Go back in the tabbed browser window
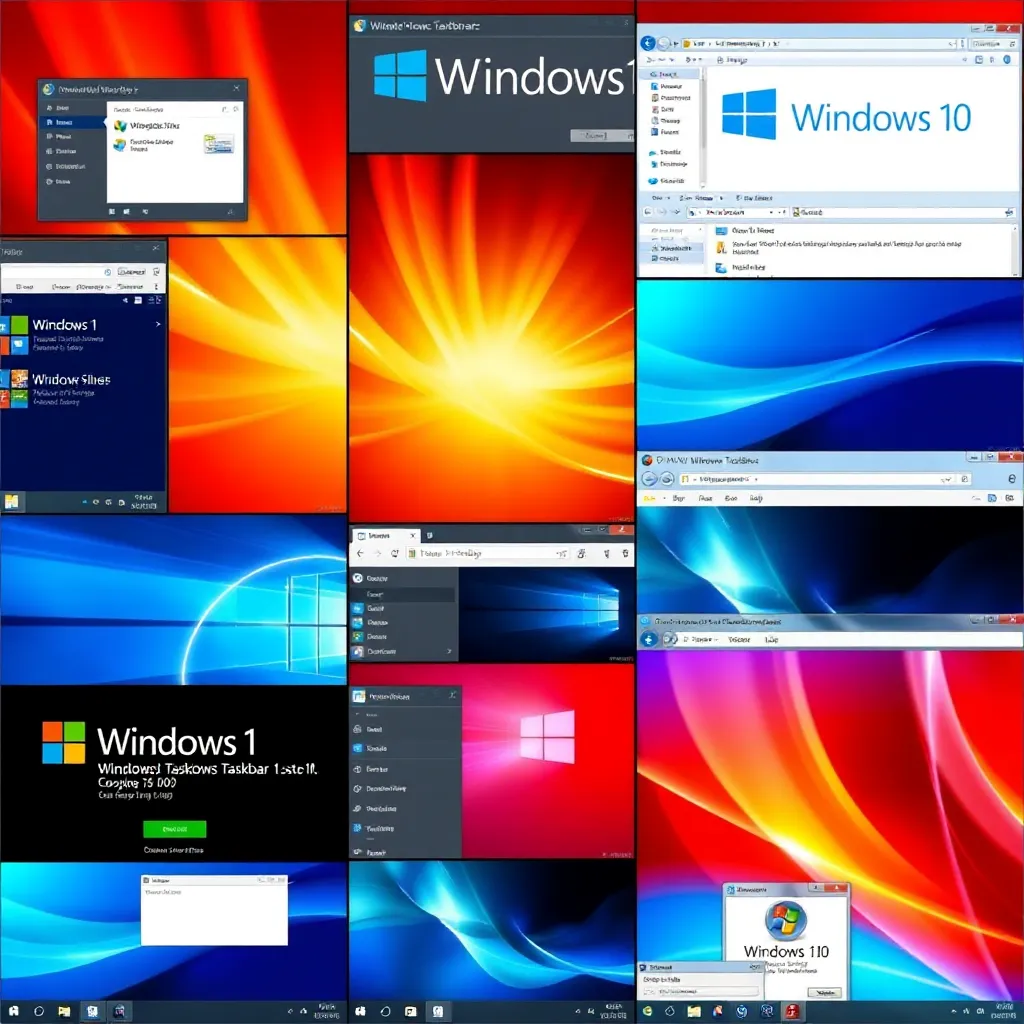This screenshot has width=1024, height=1024. [x=360, y=553]
